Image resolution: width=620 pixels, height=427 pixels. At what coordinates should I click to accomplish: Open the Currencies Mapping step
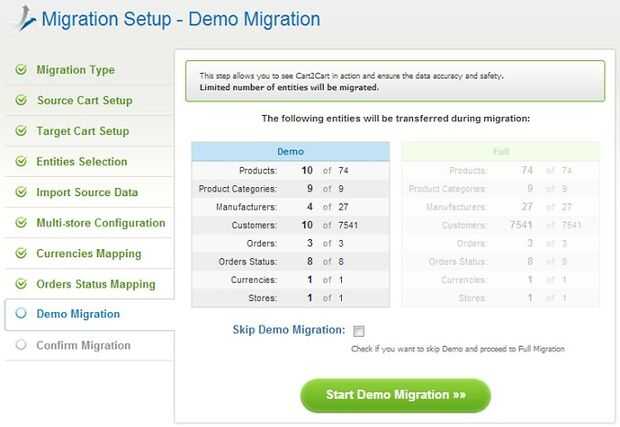coord(89,254)
